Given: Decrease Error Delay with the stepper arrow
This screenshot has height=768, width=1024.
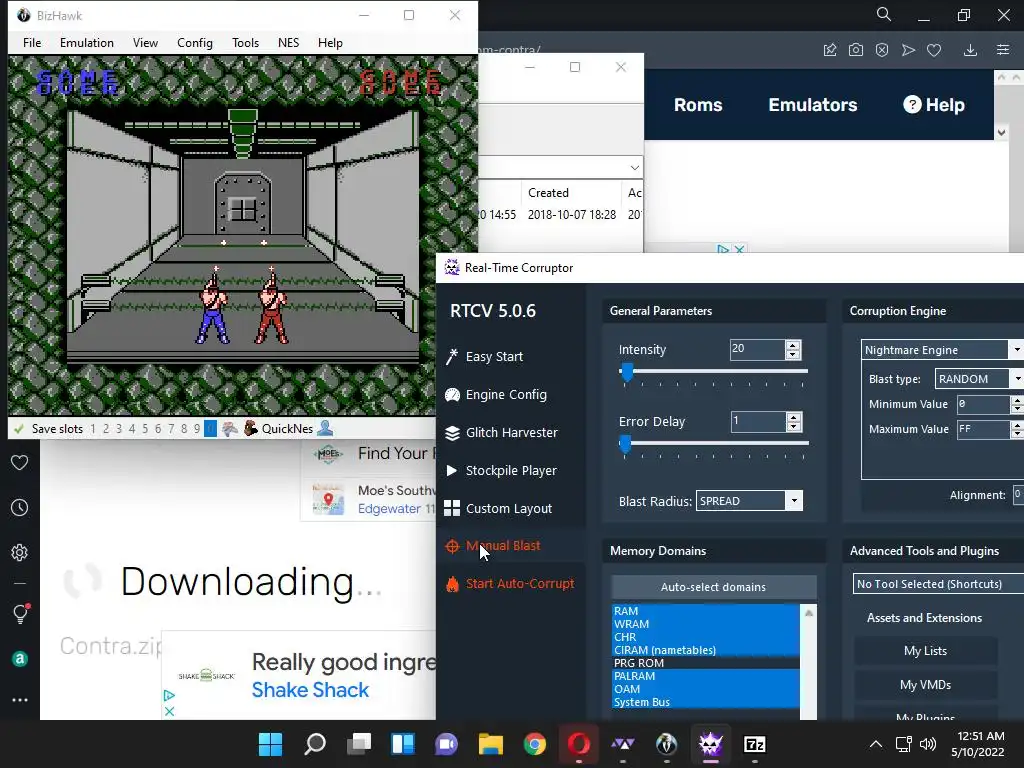Looking at the screenshot, I should (x=793, y=427).
